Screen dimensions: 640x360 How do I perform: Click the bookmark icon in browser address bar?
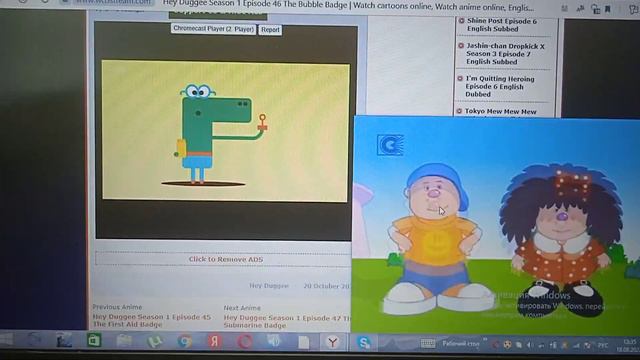click(608, 9)
